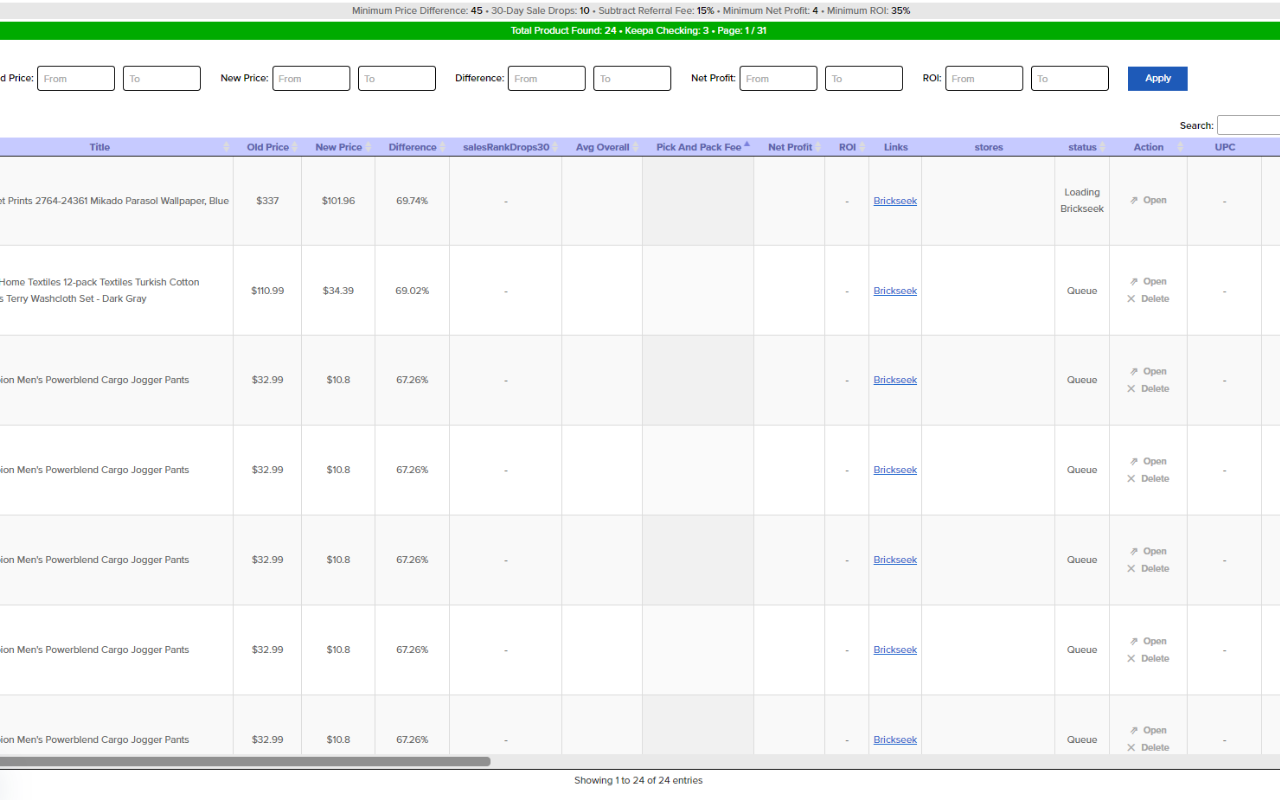Focus the ROI From field
Image resolution: width=1280 pixels, height=800 pixels.
coord(984,78)
